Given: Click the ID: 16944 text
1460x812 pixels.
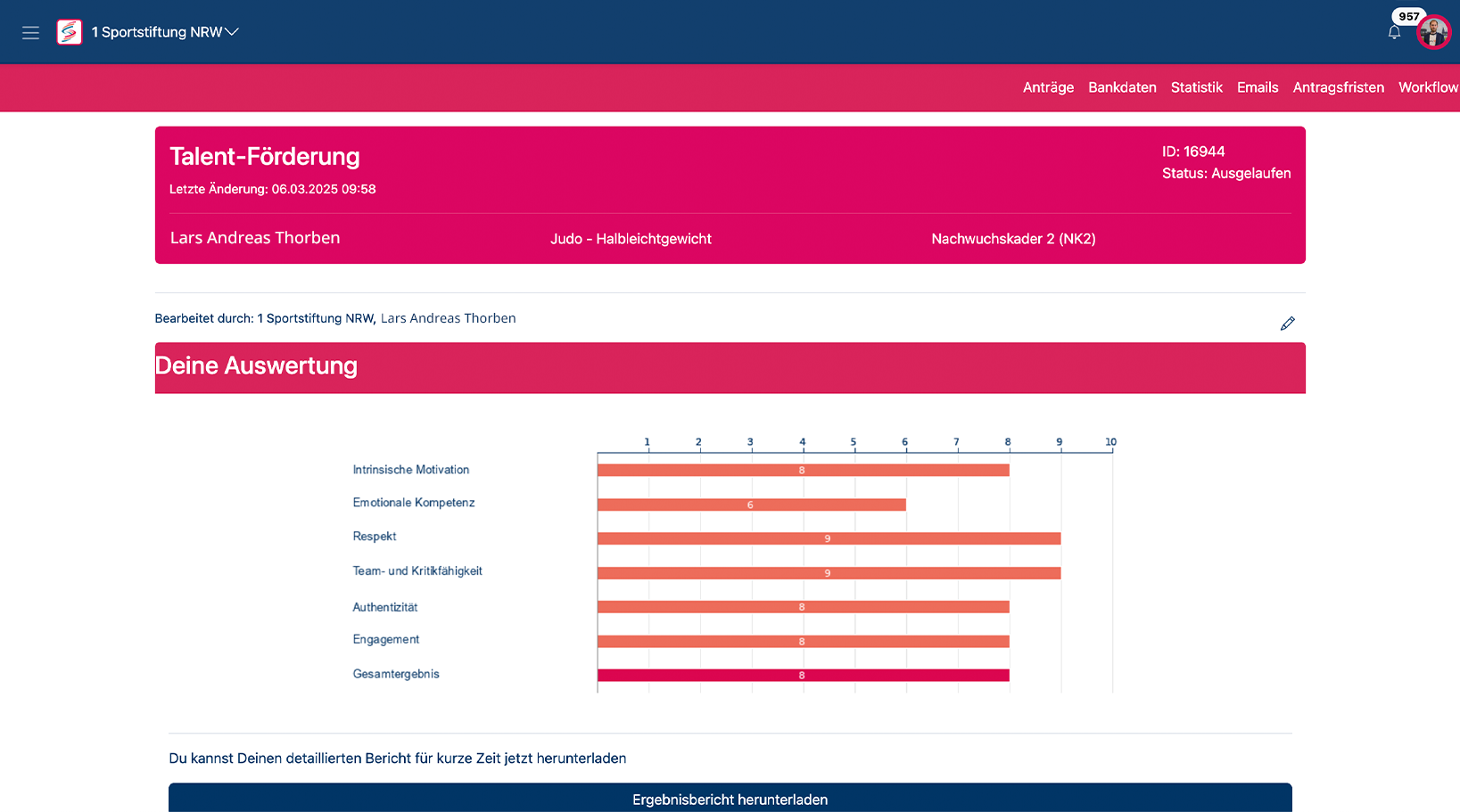Looking at the screenshot, I should (x=1193, y=152).
